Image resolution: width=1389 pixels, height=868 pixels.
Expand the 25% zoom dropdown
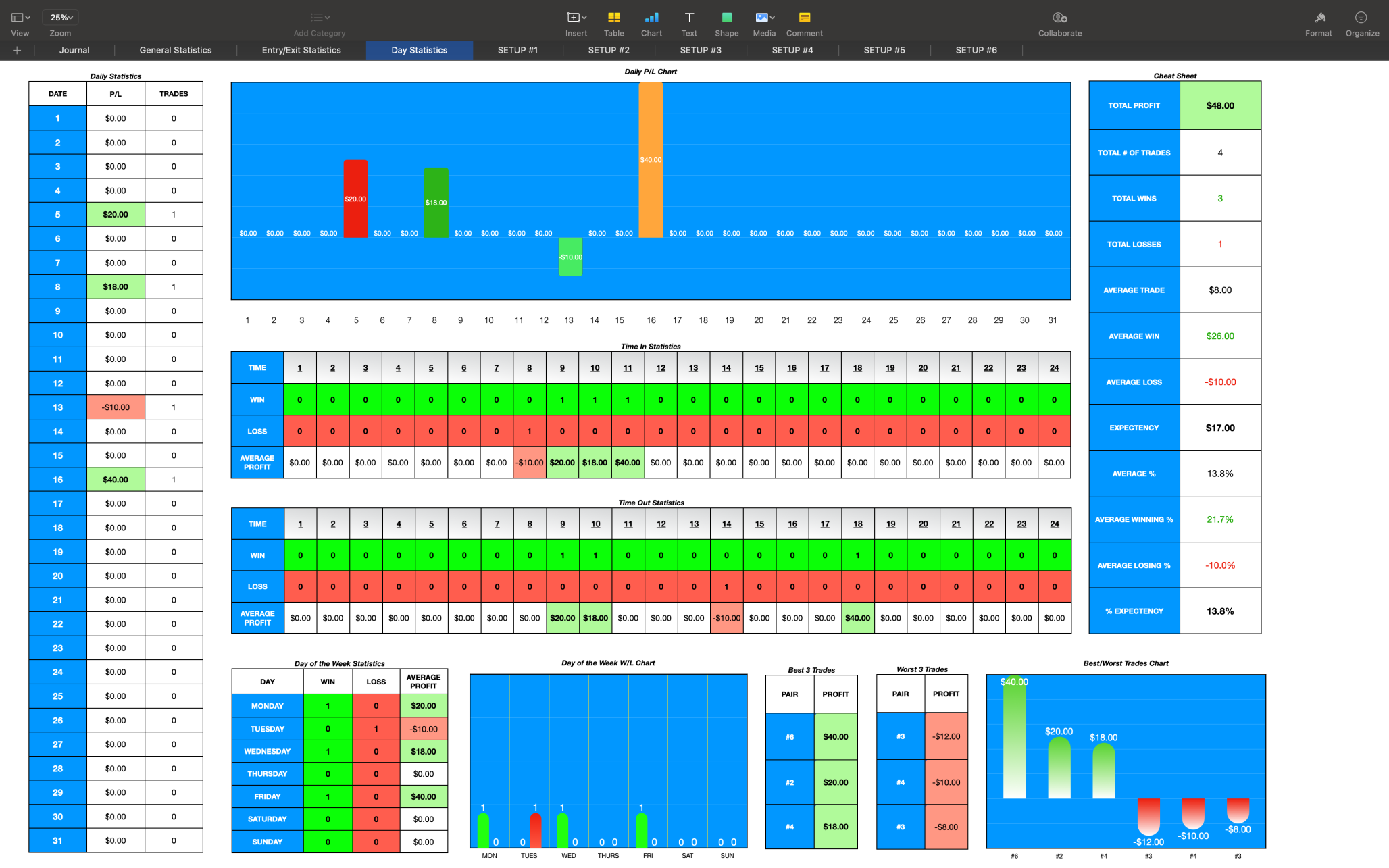(x=61, y=18)
